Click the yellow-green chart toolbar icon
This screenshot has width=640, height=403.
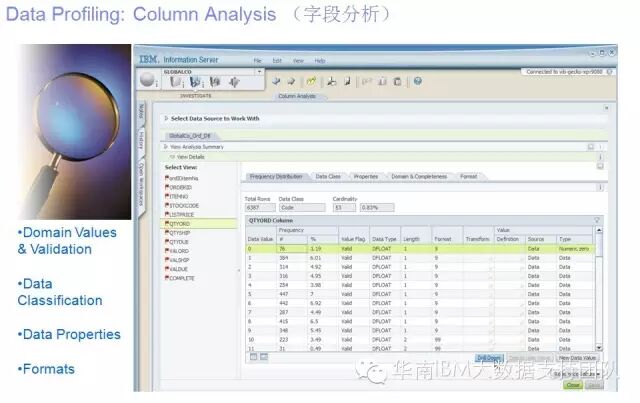click(x=311, y=81)
